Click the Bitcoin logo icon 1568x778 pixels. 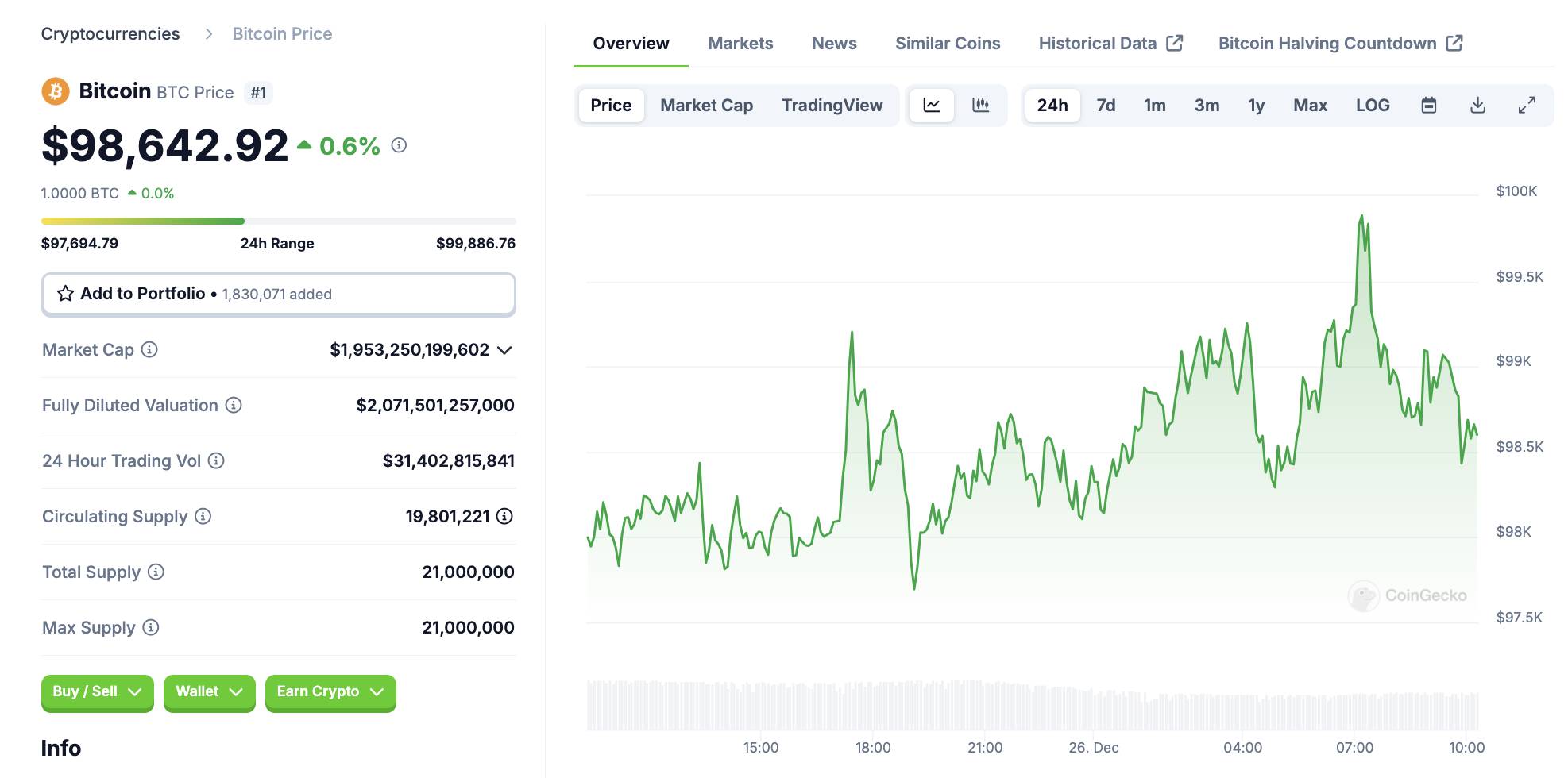click(x=56, y=91)
